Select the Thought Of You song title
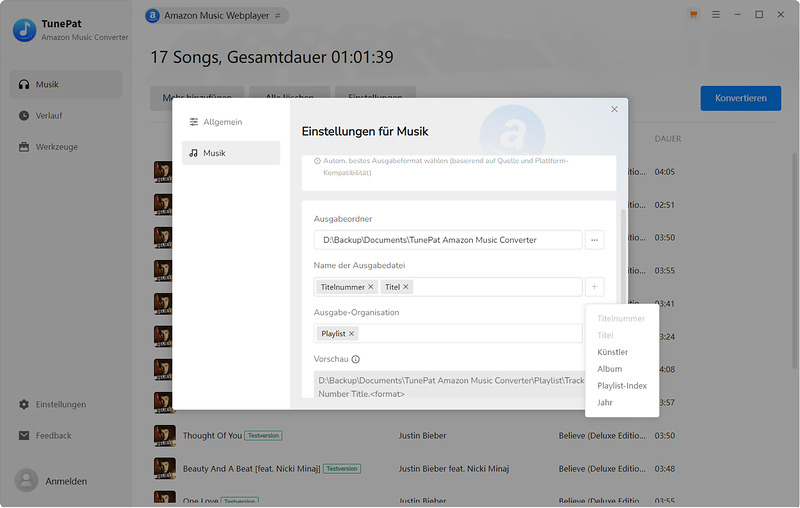The width and height of the screenshot is (800, 508). [212, 436]
